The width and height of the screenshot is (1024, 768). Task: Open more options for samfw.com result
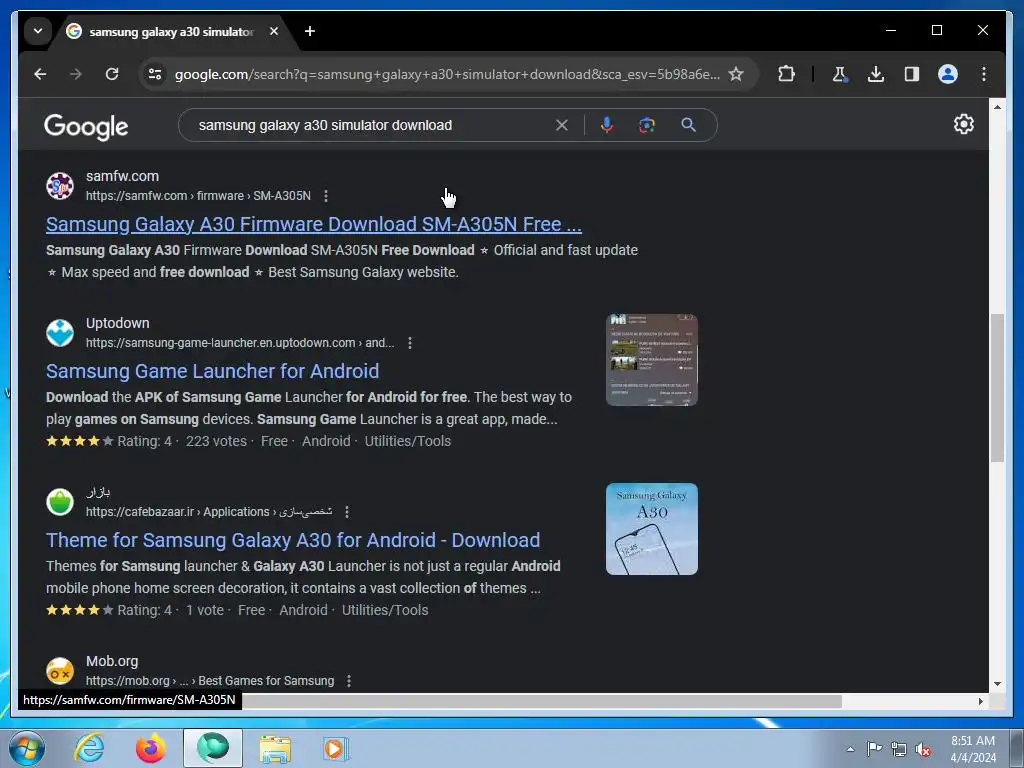coord(326,196)
